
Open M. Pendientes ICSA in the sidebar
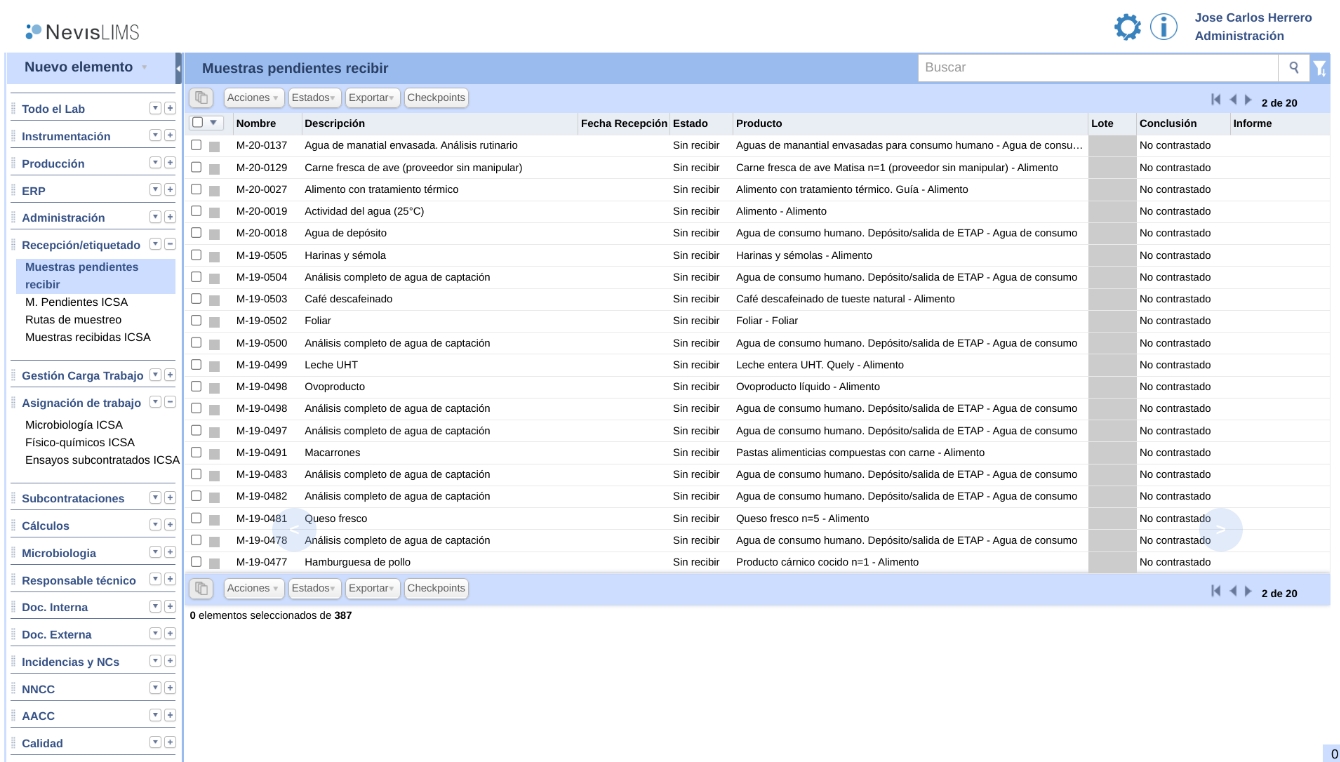76,302
